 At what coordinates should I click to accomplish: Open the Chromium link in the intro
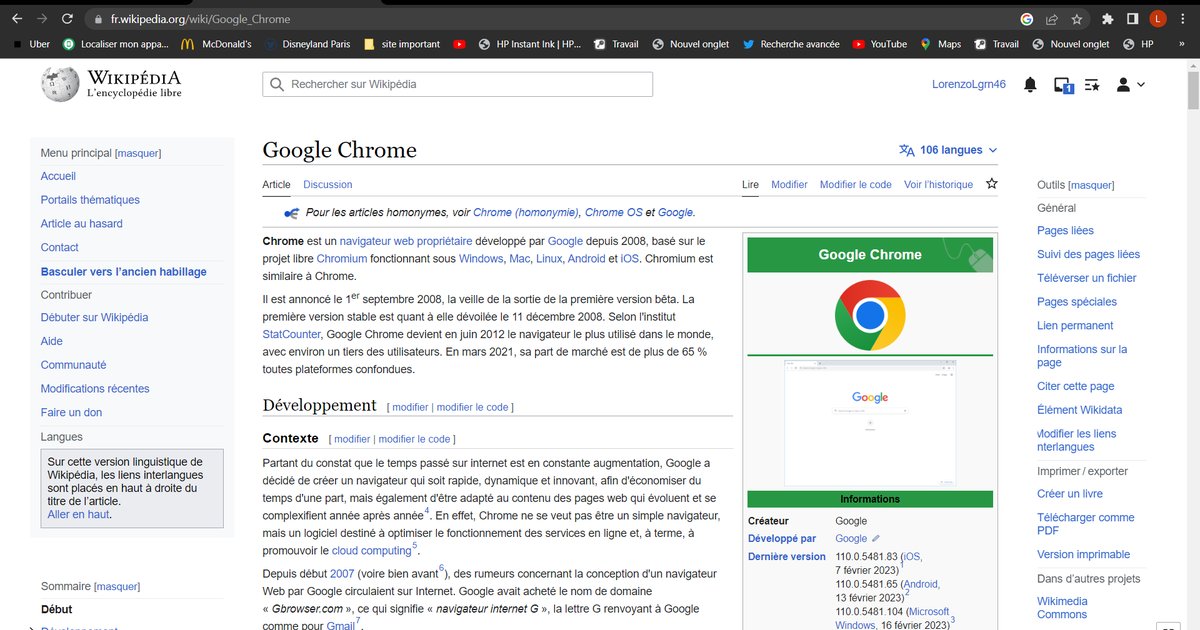click(x=342, y=259)
